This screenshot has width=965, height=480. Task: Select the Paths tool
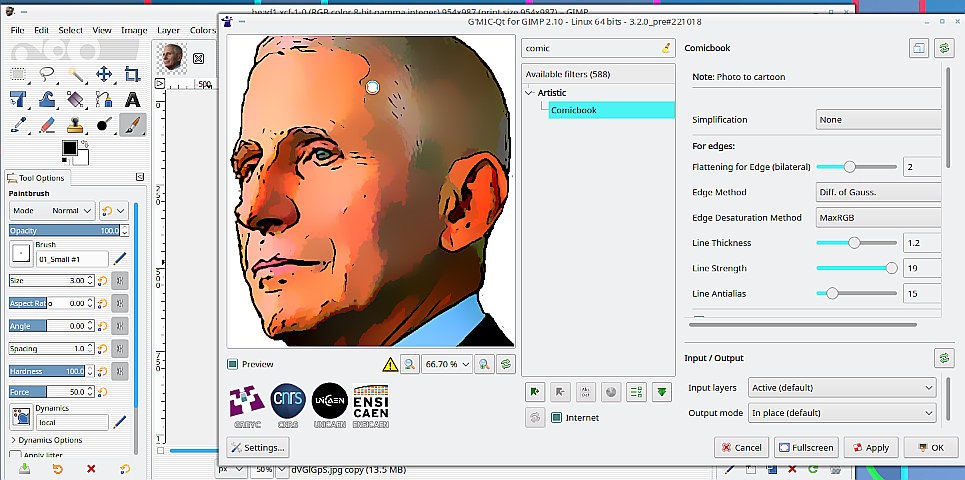click(x=104, y=99)
